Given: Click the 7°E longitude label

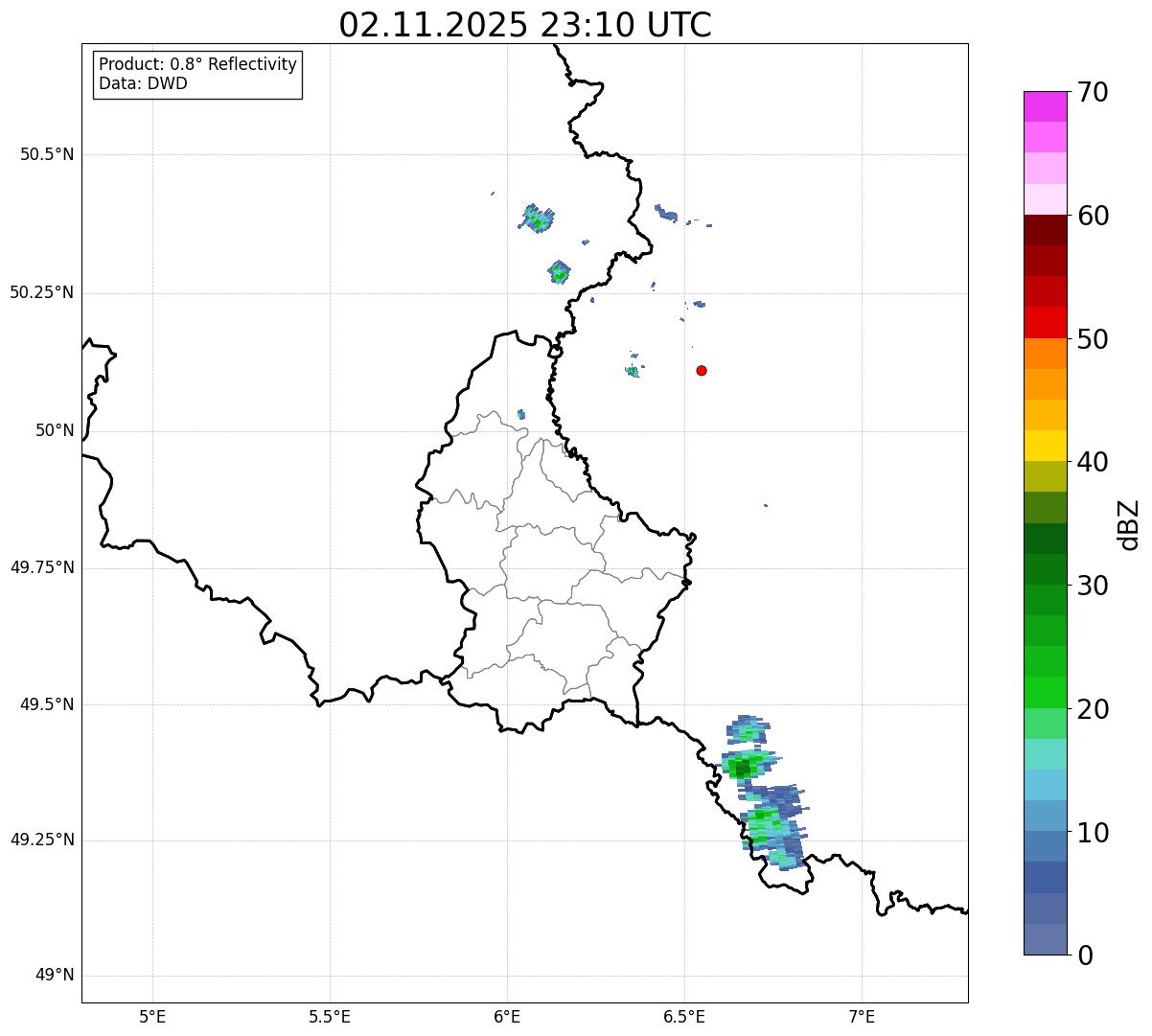Looking at the screenshot, I should coord(862,1016).
